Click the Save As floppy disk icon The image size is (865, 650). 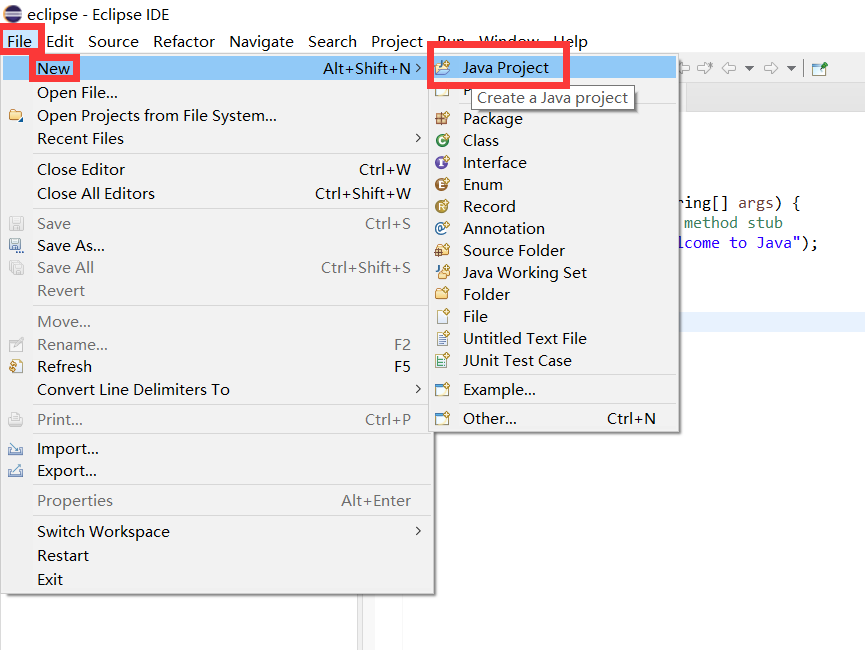coord(16,246)
